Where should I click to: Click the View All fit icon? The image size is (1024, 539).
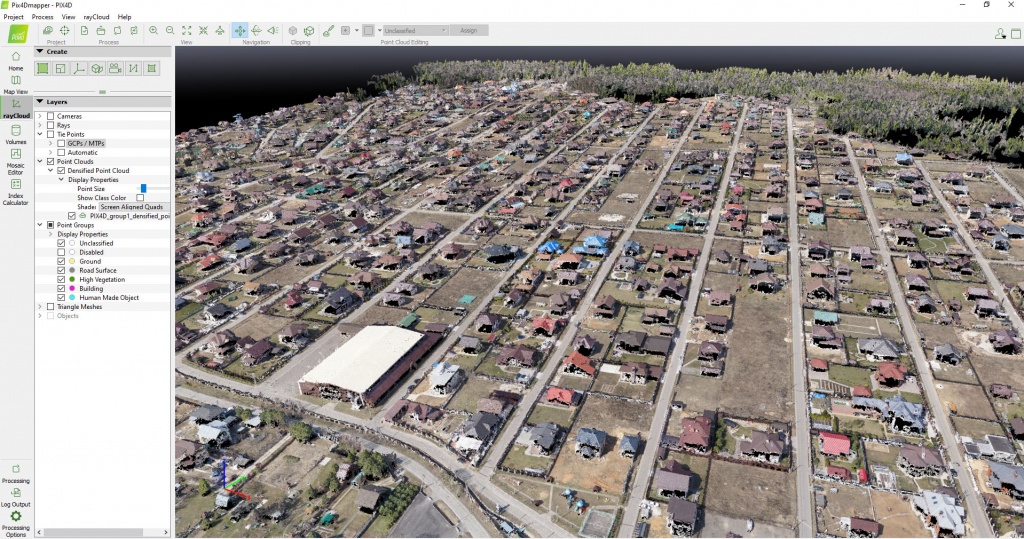coord(187,31)
